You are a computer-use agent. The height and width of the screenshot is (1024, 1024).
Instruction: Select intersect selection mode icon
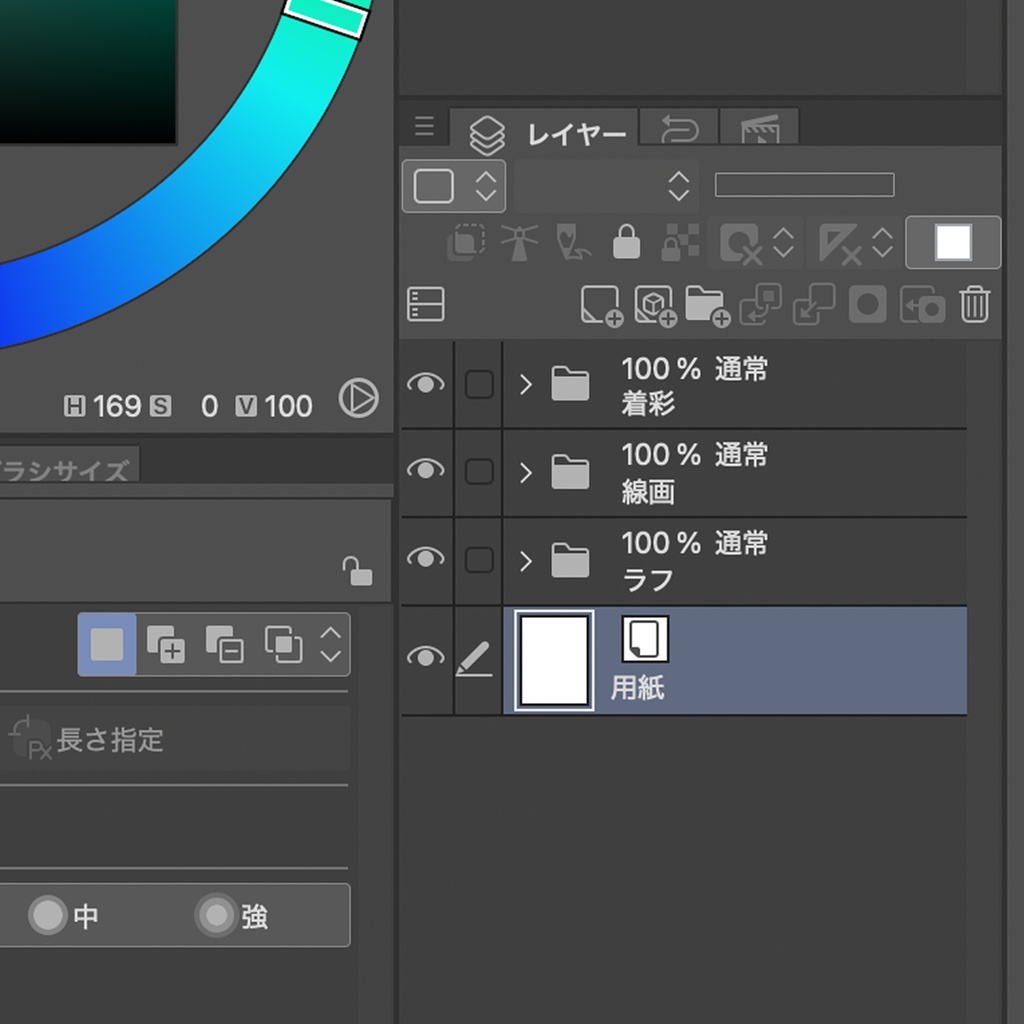coord(283,645)
